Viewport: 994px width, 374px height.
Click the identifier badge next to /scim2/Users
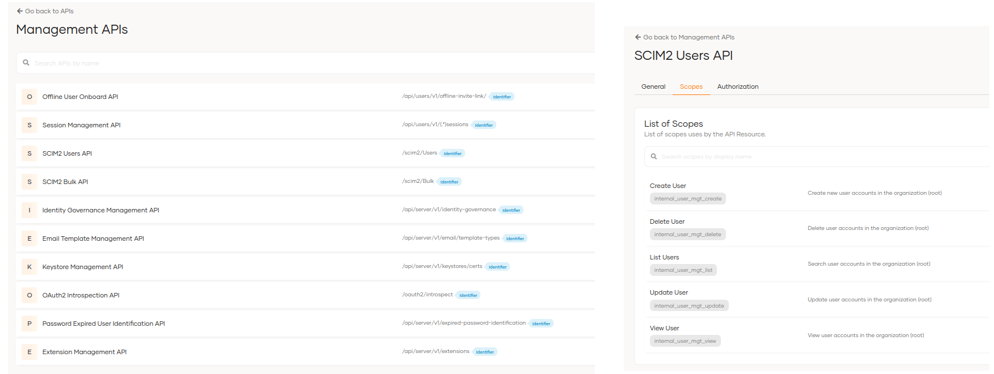(452, 153)
